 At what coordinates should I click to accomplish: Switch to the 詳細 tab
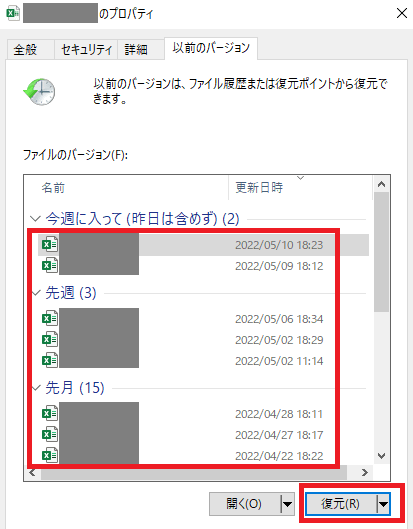(136, 50)
